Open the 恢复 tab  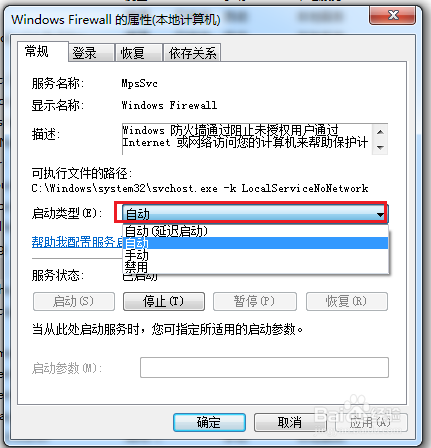139,53
